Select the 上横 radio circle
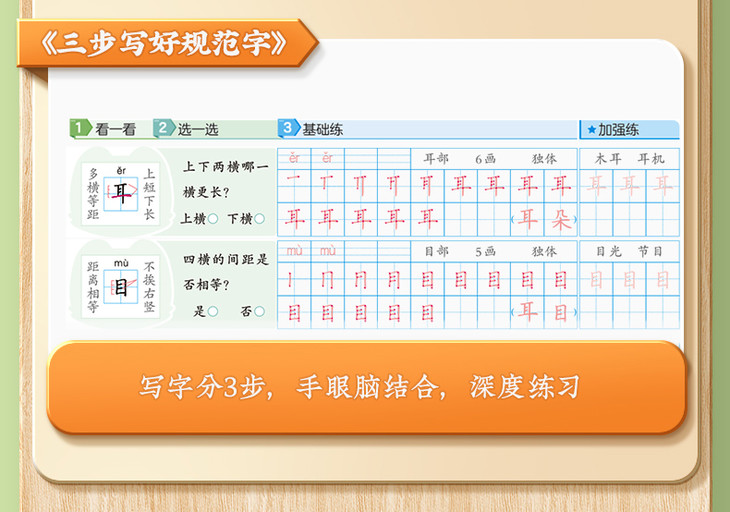The image size is (730, 512). click(213, 219)
